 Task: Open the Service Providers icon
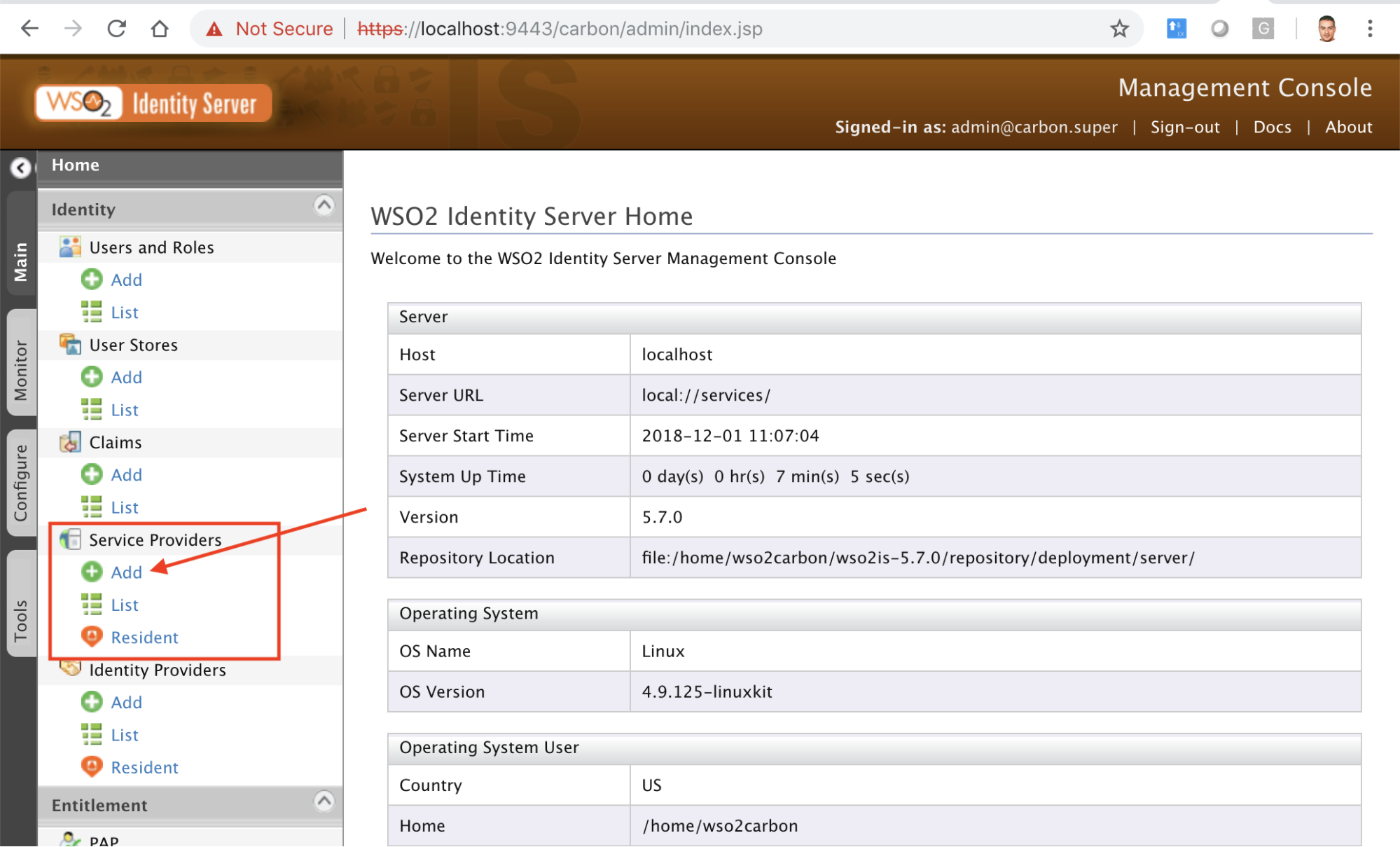tap(70, 539)
